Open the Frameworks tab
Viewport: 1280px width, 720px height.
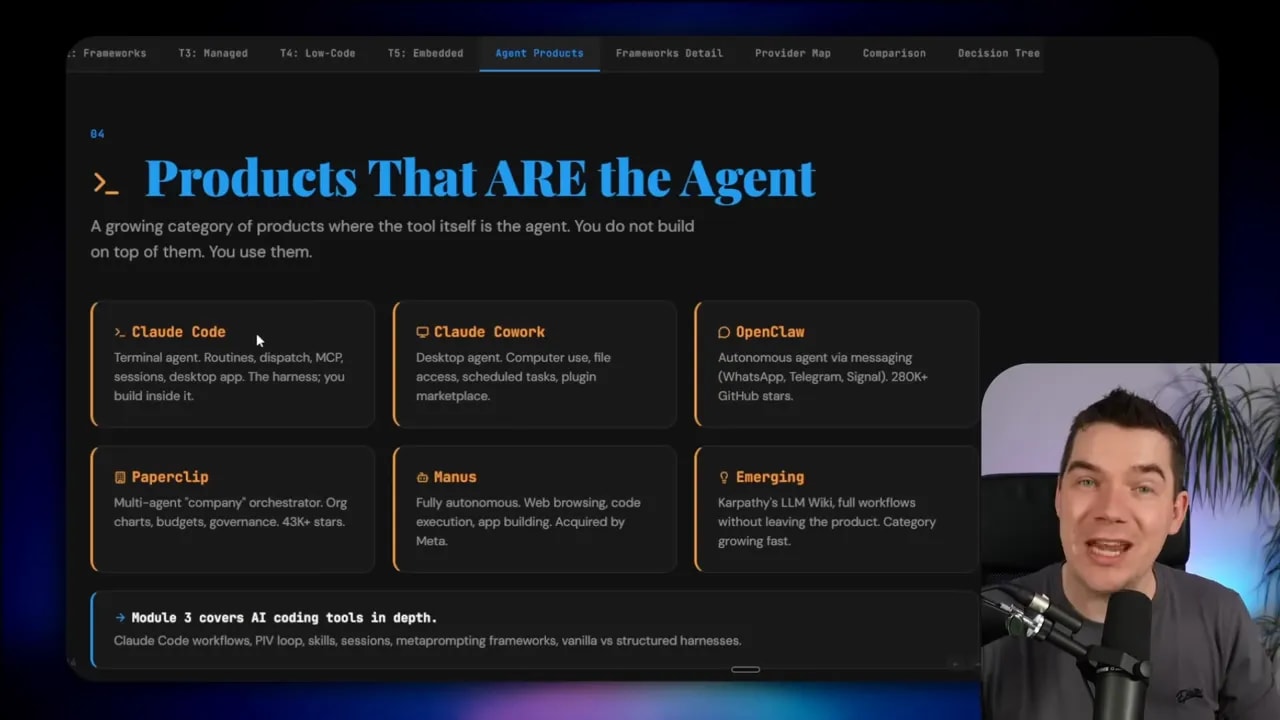click(x=108, y=53)
